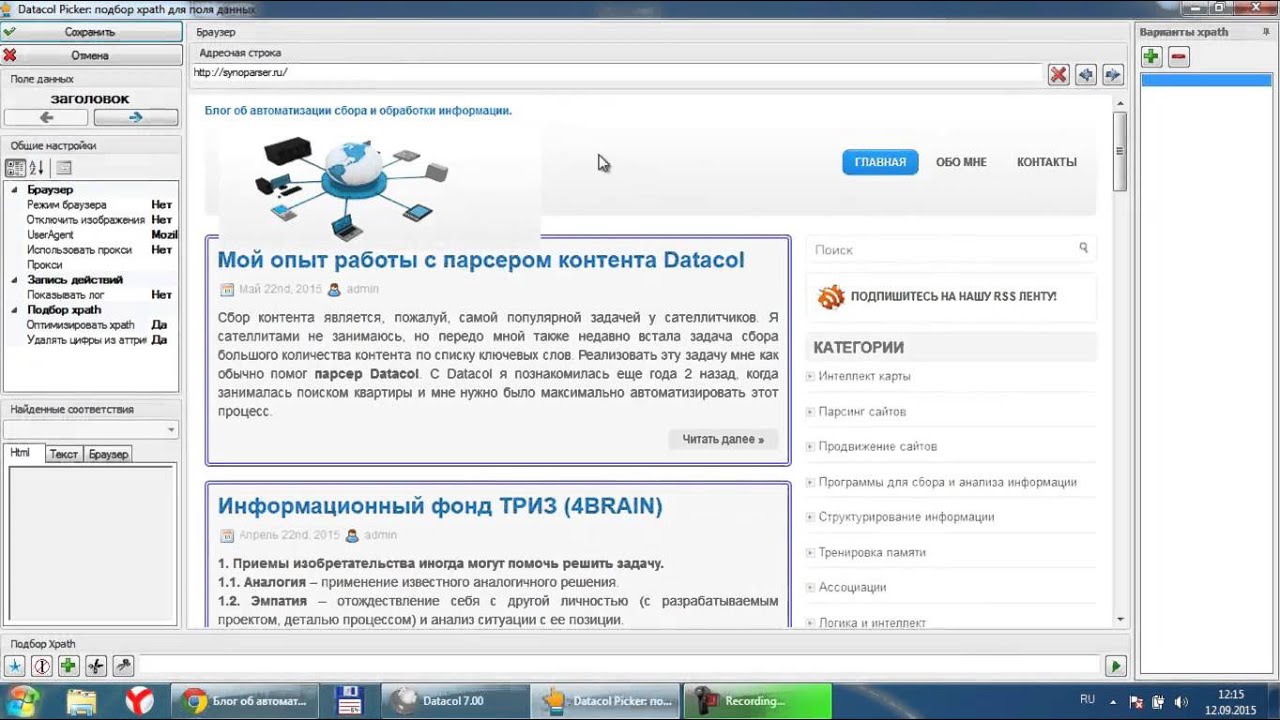1280x720 pixels.
Task: Remove xpath variant with red minus
Action: (x=1179, y=57)
